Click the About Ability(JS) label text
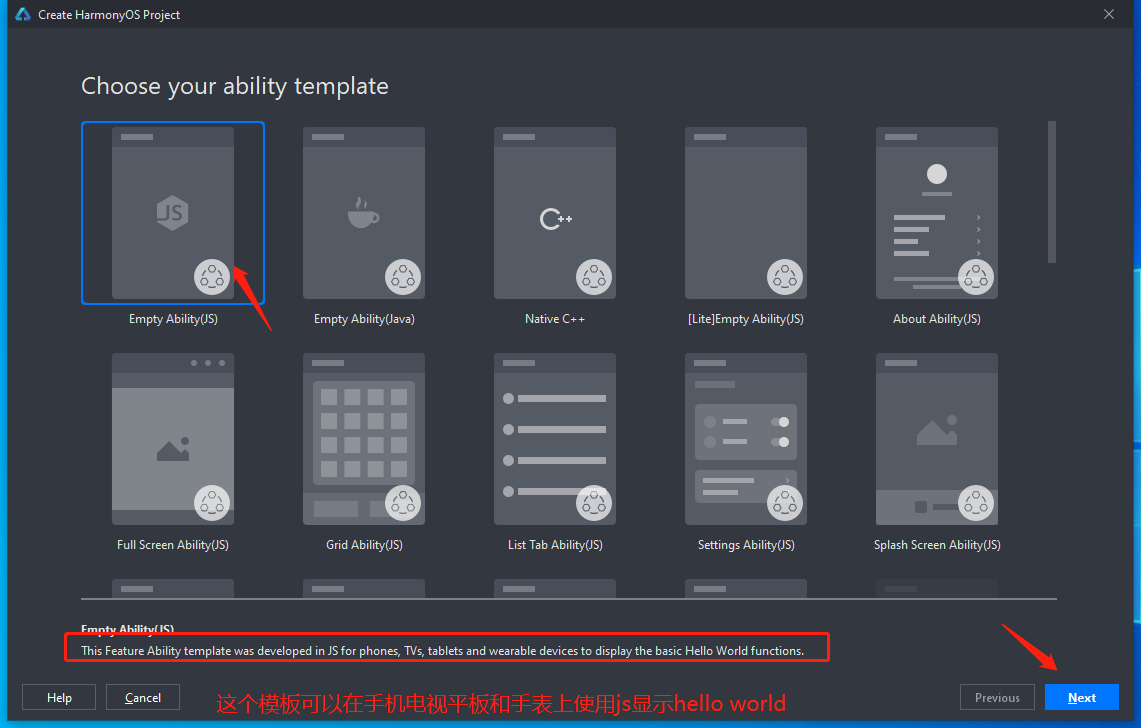1141x728 pixels. [937, 319]
